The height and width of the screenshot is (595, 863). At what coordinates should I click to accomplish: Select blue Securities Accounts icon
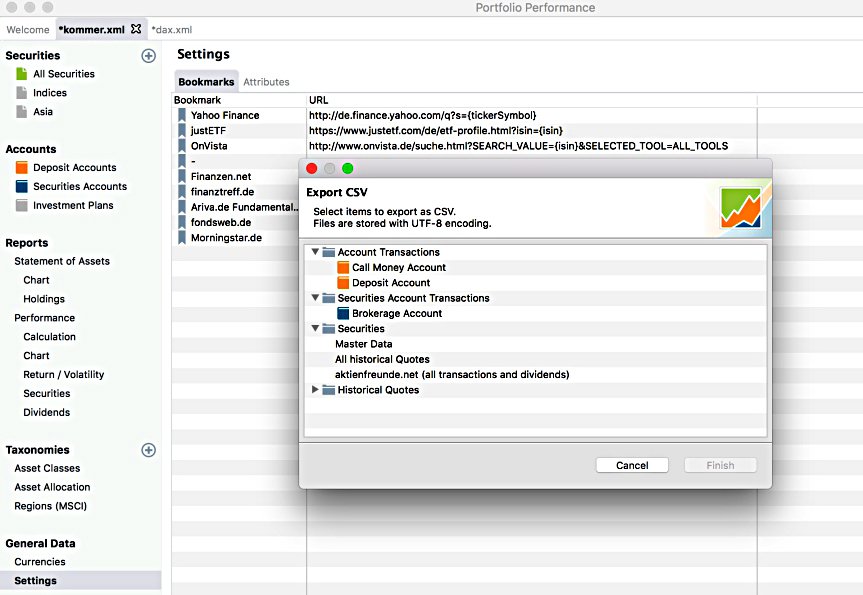pos(21,186)
